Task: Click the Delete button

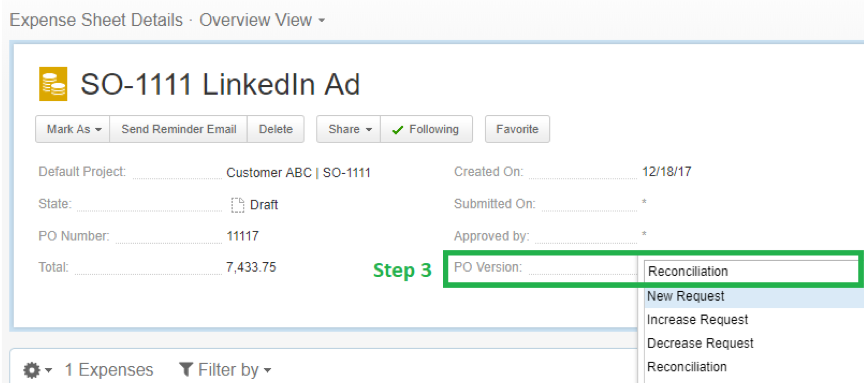Action: pos(276,129)
